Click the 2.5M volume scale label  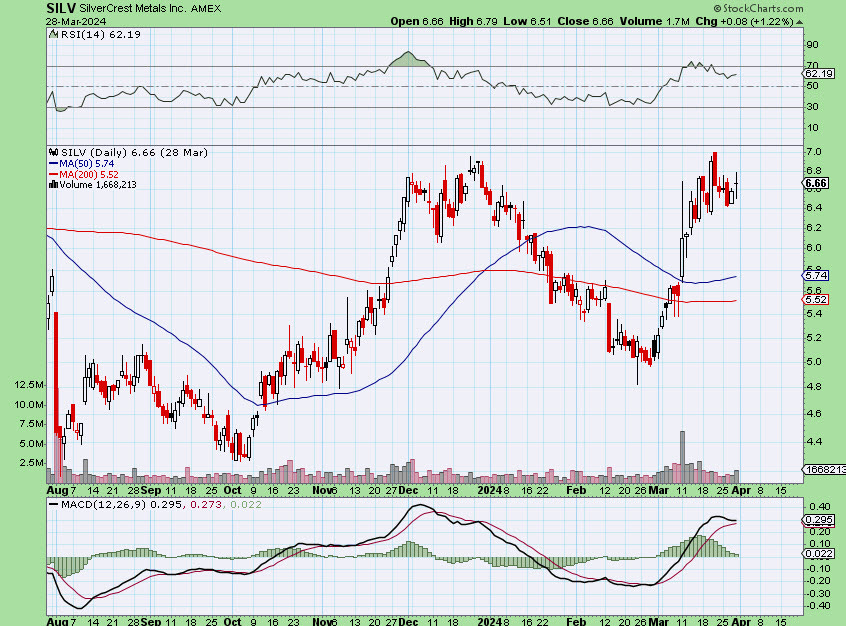(32, 462)
